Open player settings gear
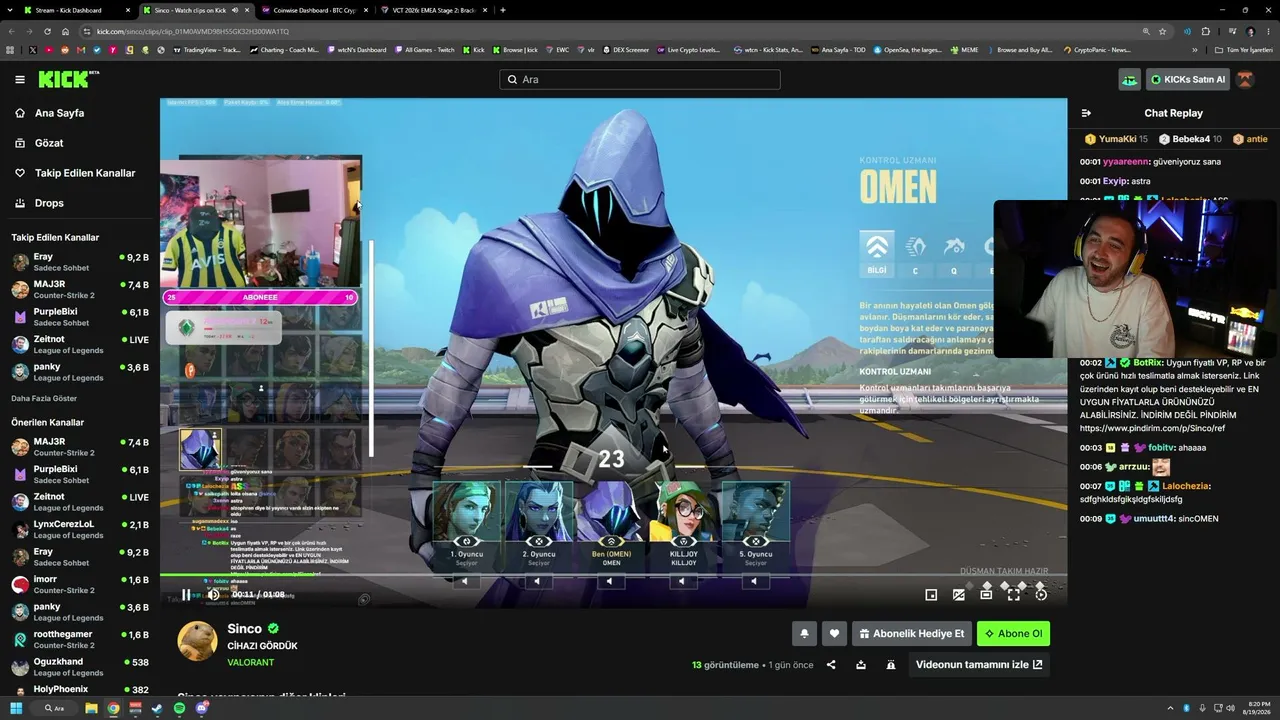Viewport: 1280px width, 720px height. pos(1041,595)
